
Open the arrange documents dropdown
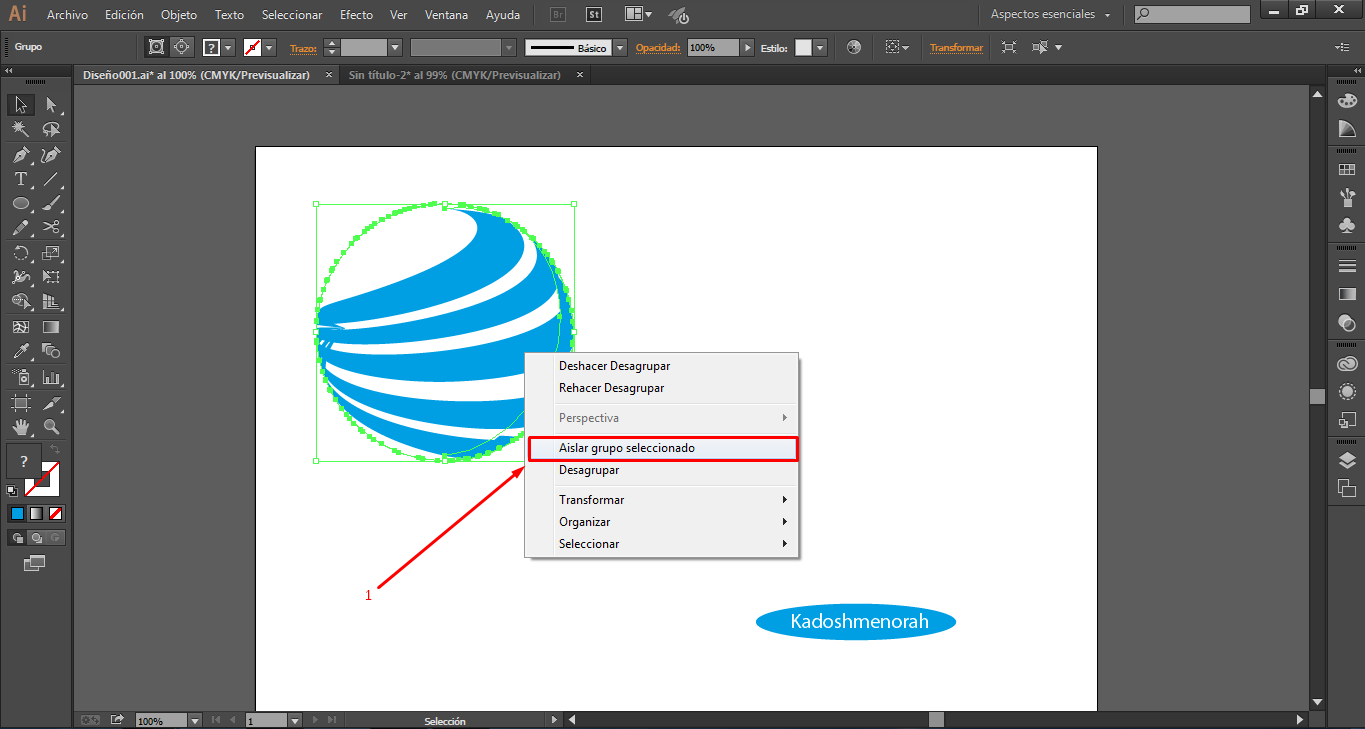tap(638, 14)
